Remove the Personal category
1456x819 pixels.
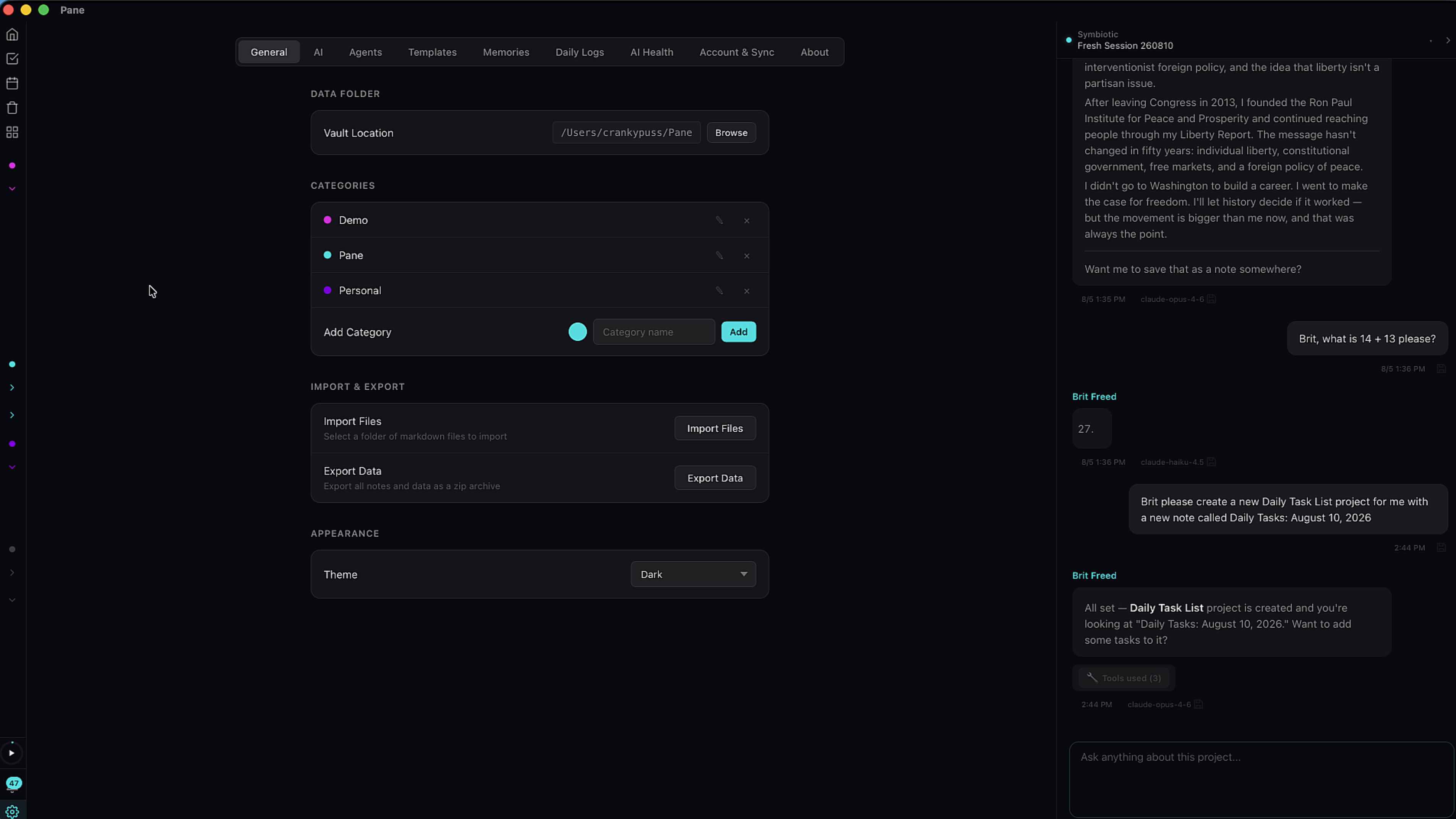click(747, 291)
